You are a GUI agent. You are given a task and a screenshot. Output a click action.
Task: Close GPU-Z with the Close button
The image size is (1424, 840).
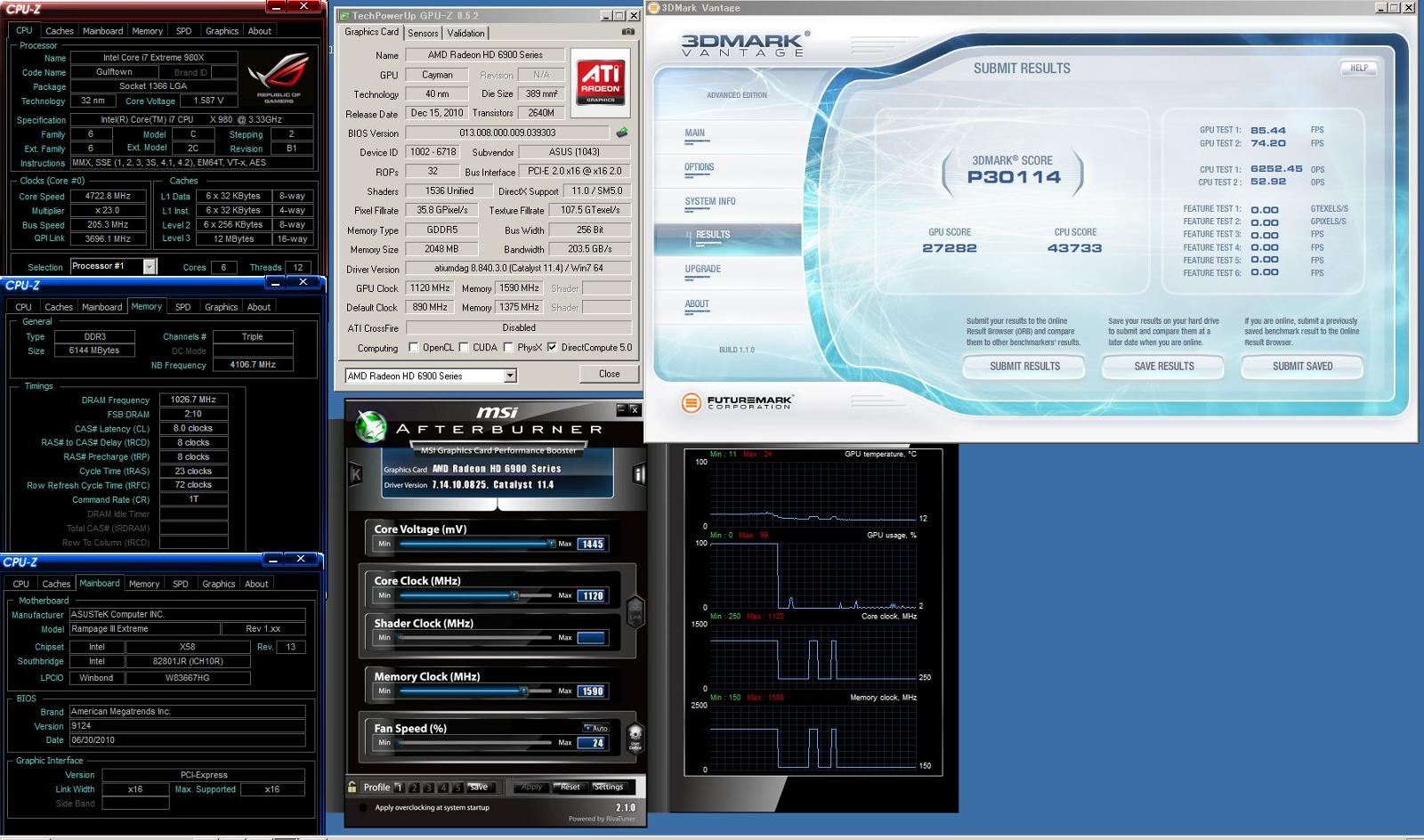pos(610,374)
